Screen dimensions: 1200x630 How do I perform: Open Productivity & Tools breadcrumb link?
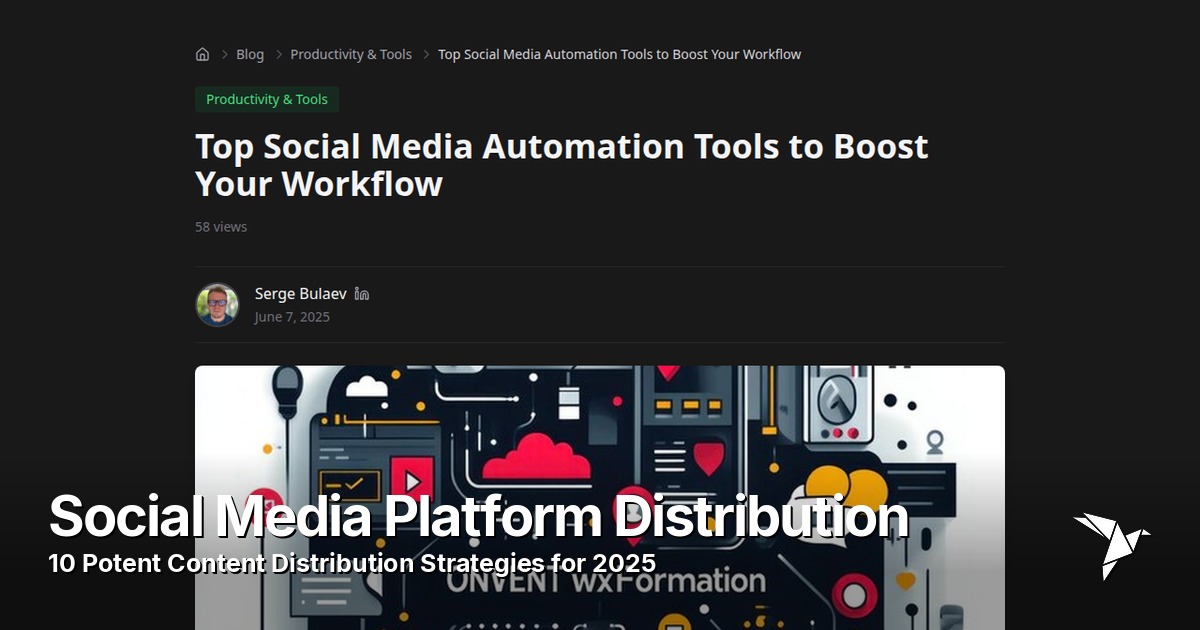[x=351, y=54]
